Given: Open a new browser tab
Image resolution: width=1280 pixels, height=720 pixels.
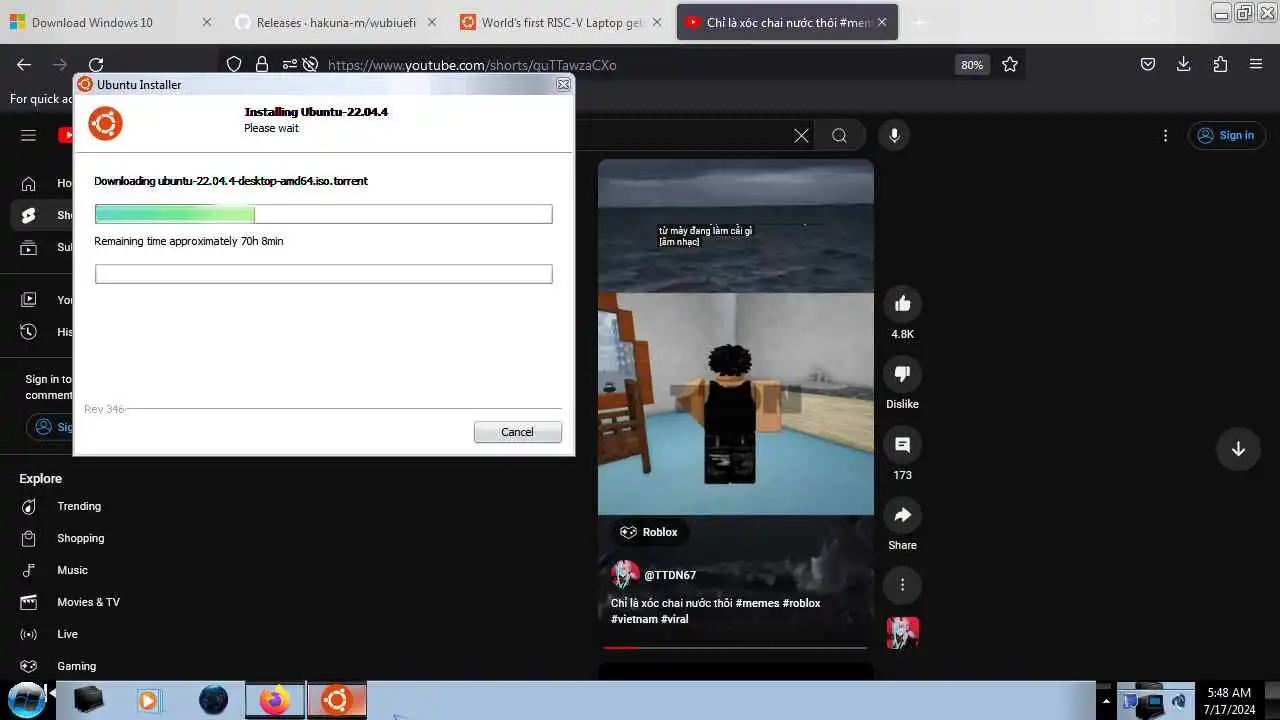Looking at the screenshot, I should (920, 22).
